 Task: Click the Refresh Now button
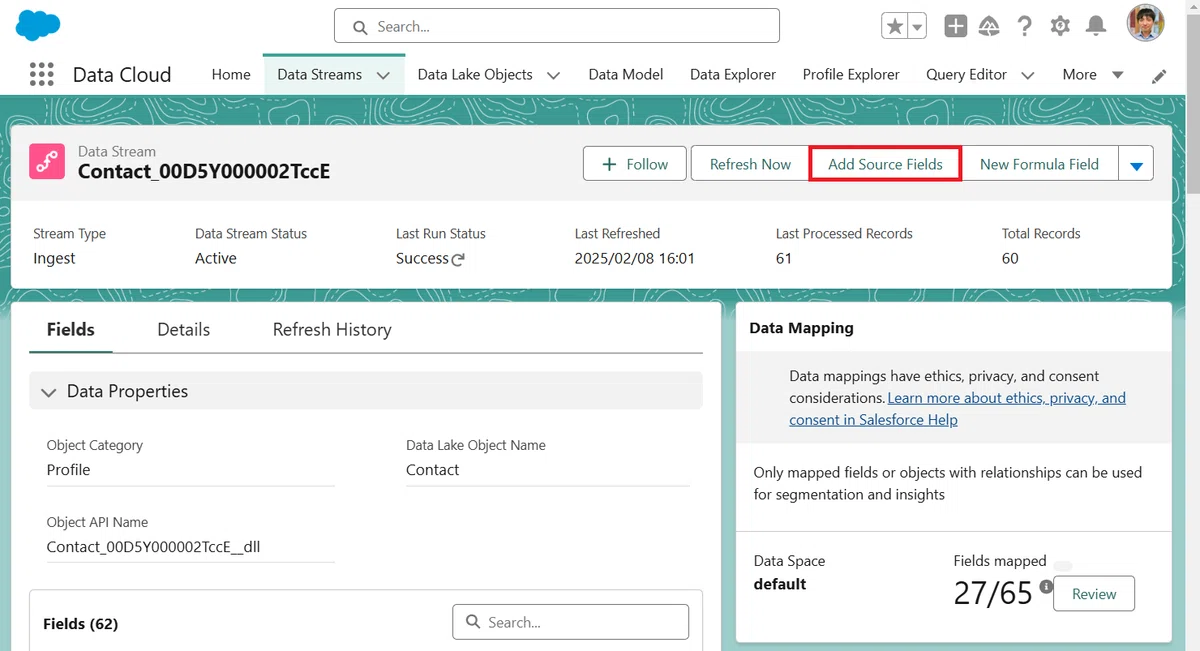click(x=750, y=164)
